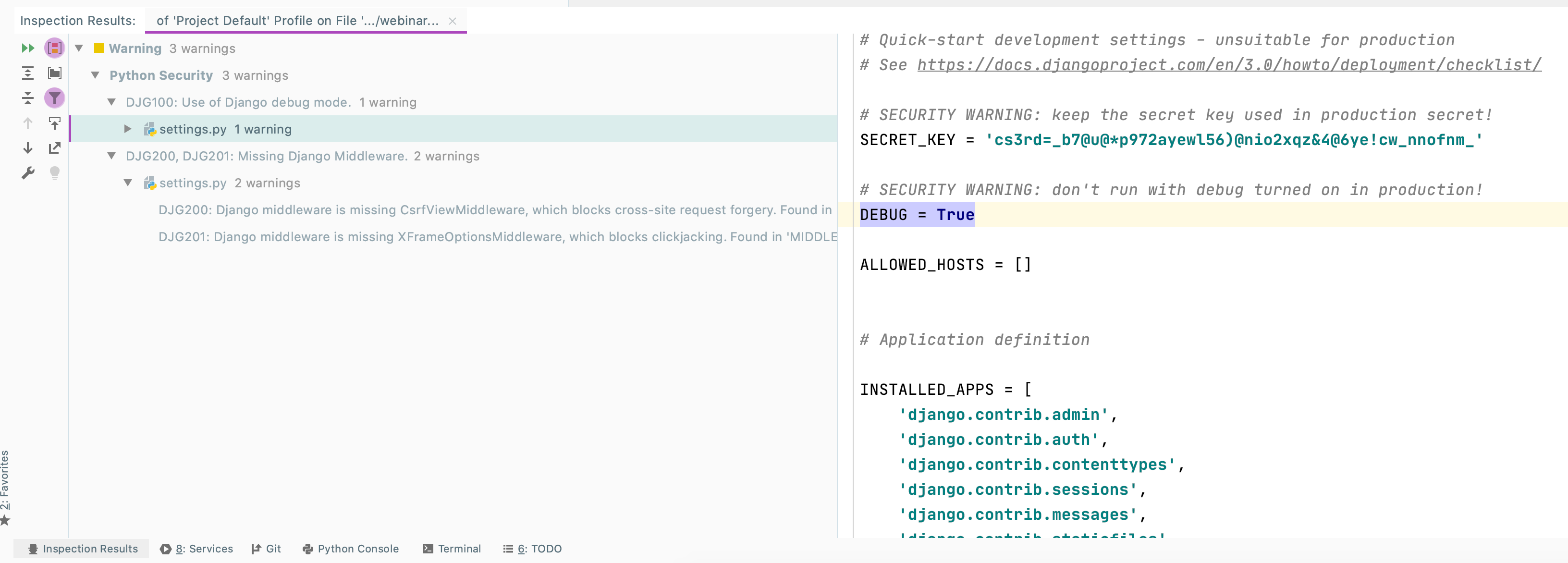Click comment about keeping secret key secret
Image resolution: width=1568 pixels, height=563 pixels.
tap(1176, 114)
